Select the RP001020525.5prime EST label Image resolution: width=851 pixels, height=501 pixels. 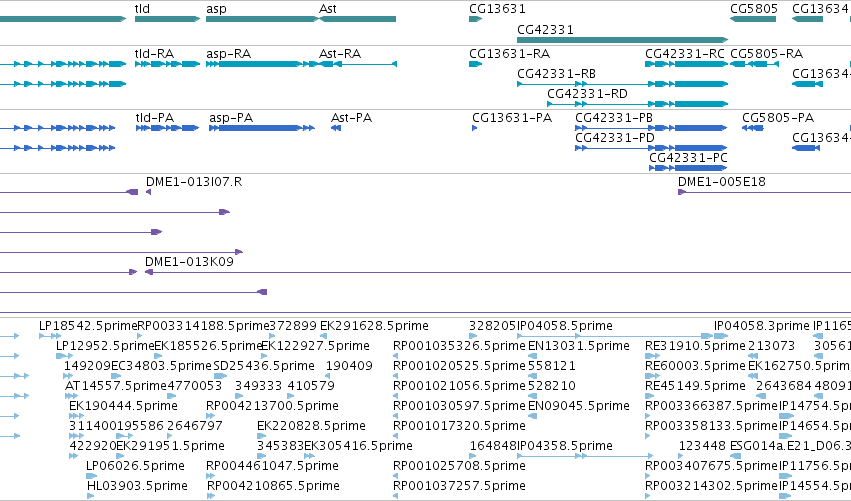coord(459,366)
